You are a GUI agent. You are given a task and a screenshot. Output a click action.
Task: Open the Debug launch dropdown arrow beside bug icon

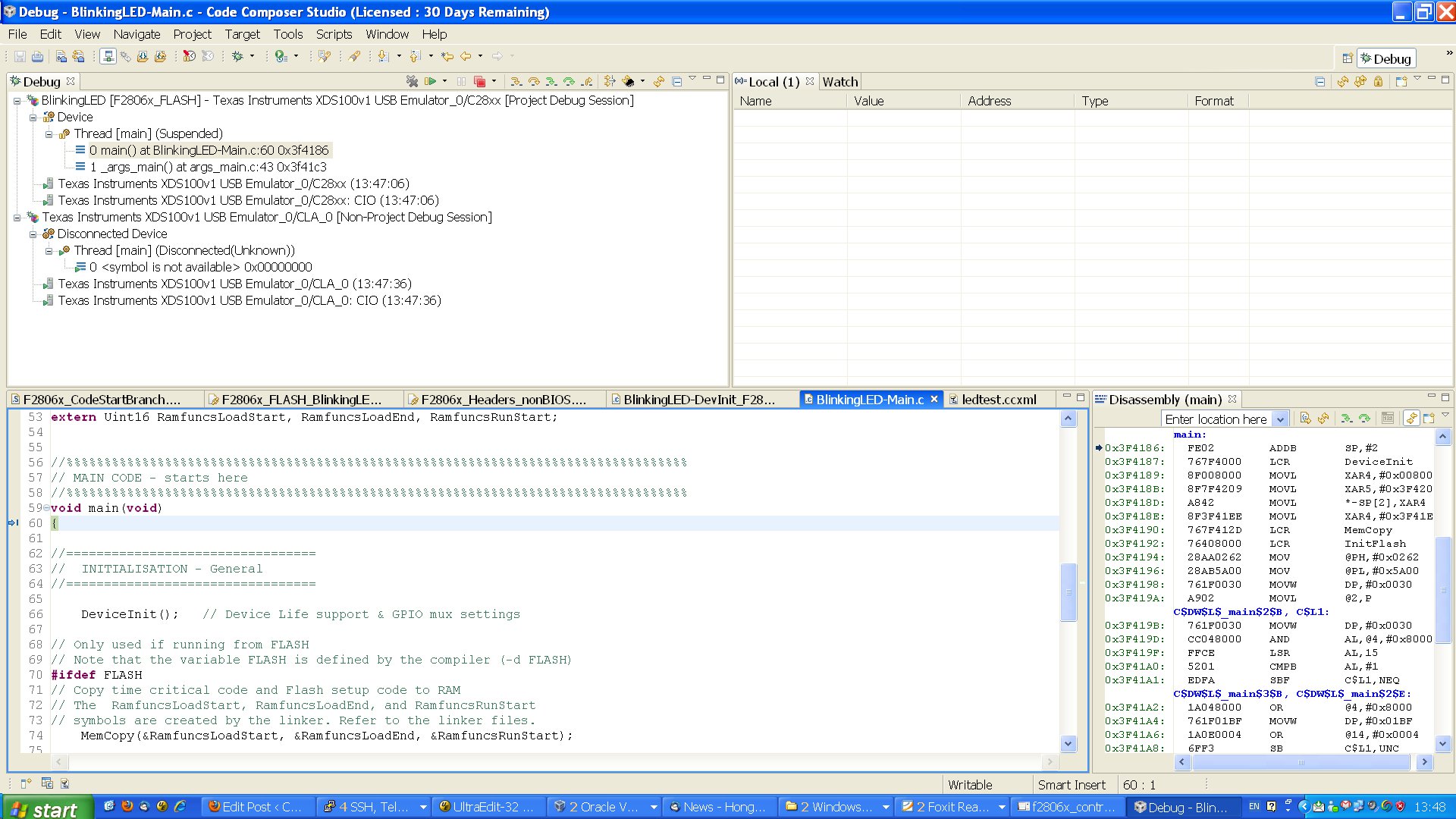(253, 56)
